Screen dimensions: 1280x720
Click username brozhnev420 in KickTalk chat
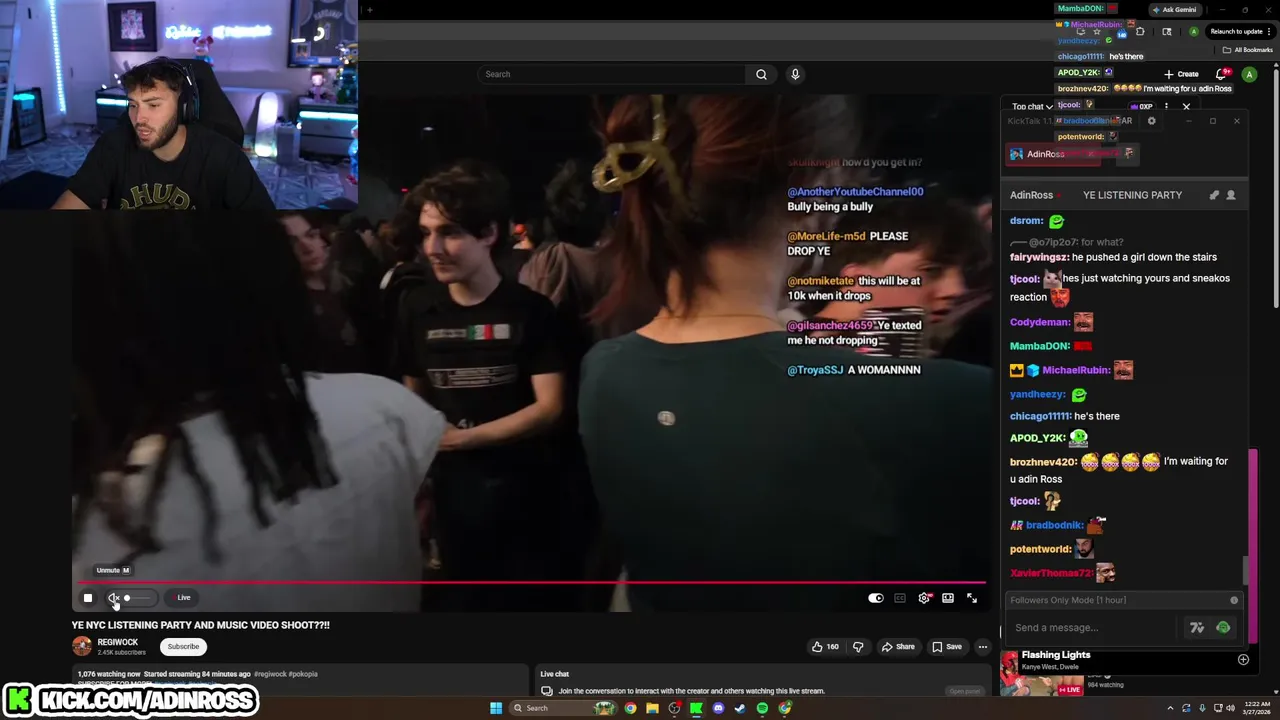click(1043, 462)
